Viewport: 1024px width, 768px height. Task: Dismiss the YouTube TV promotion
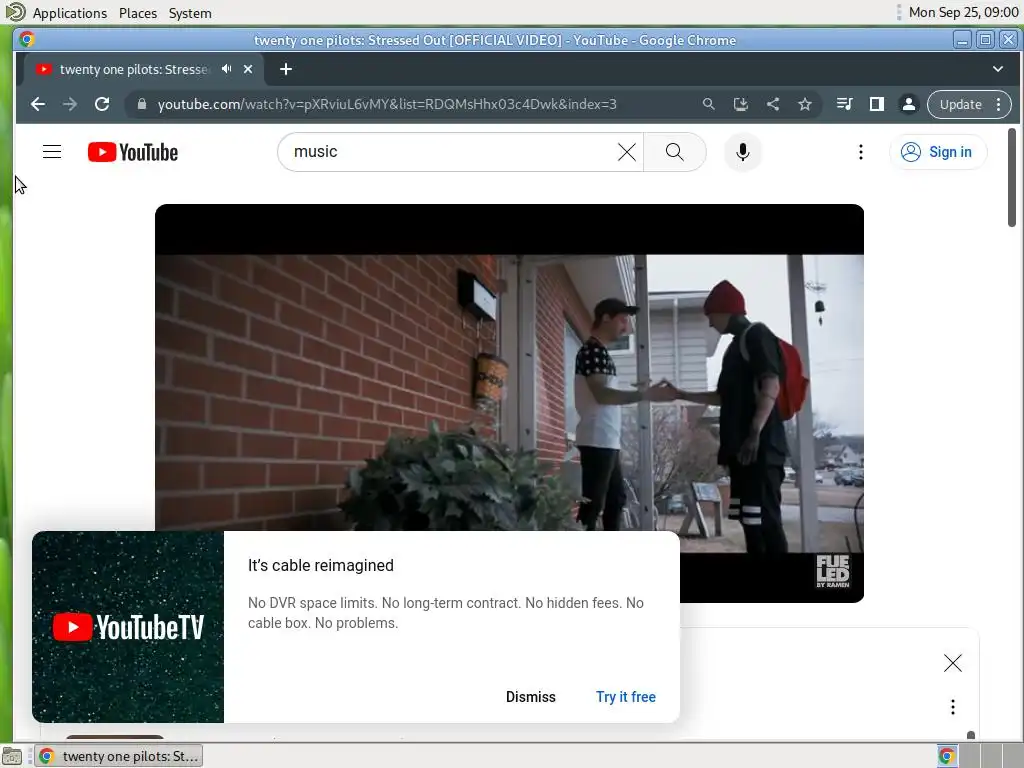point(530,697)
